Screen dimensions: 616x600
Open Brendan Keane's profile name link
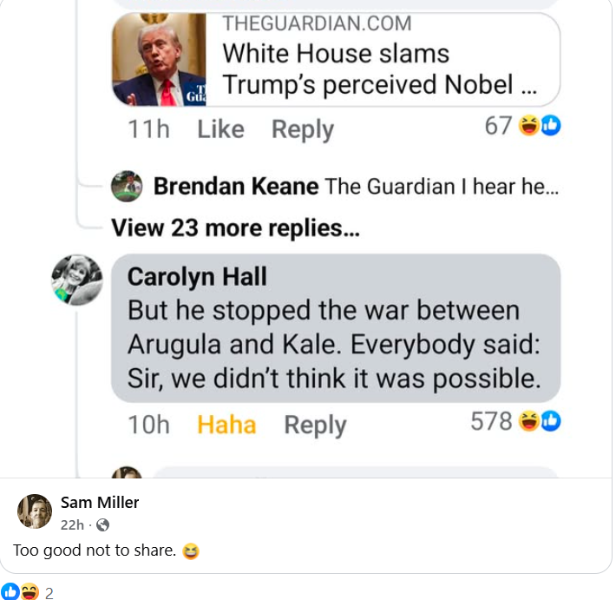(x=236, y=186)
